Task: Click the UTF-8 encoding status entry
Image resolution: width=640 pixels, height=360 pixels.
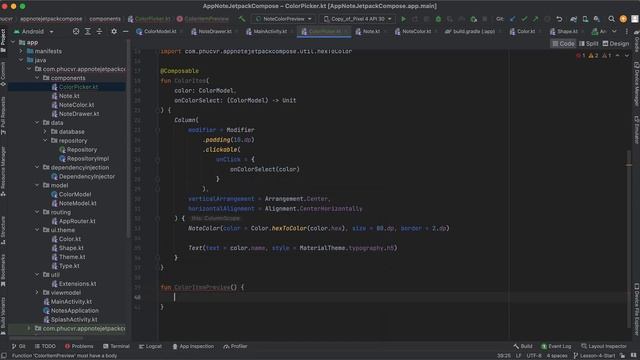Action: (534, 356)
